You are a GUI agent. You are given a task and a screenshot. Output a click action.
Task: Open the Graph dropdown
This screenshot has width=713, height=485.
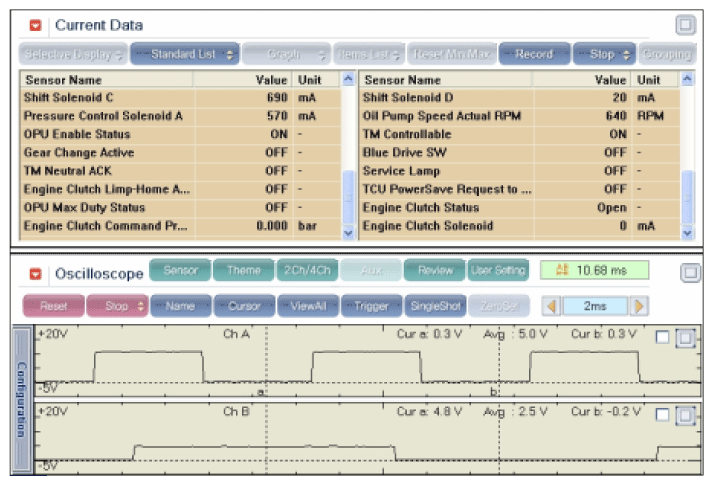coord(286,55)
